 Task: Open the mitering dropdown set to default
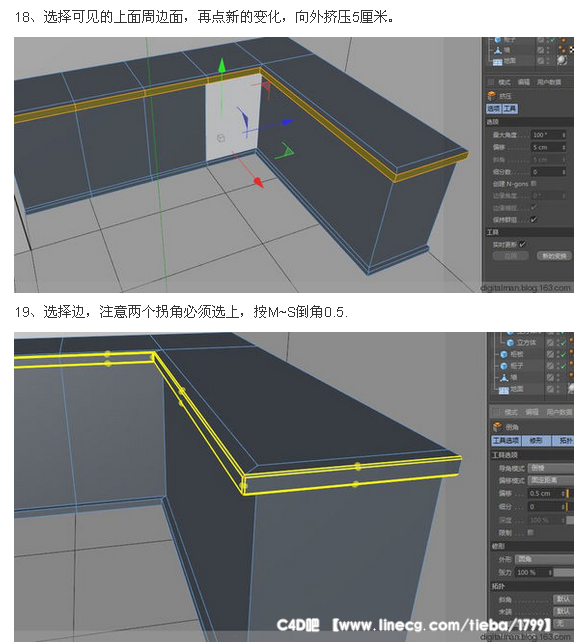pyautogui.click(x=563, y=600)
